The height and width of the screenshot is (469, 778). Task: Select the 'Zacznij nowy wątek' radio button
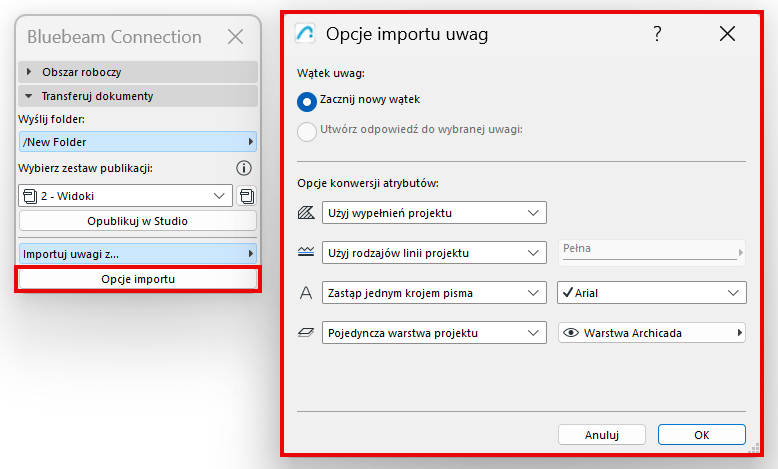(307, 101)
